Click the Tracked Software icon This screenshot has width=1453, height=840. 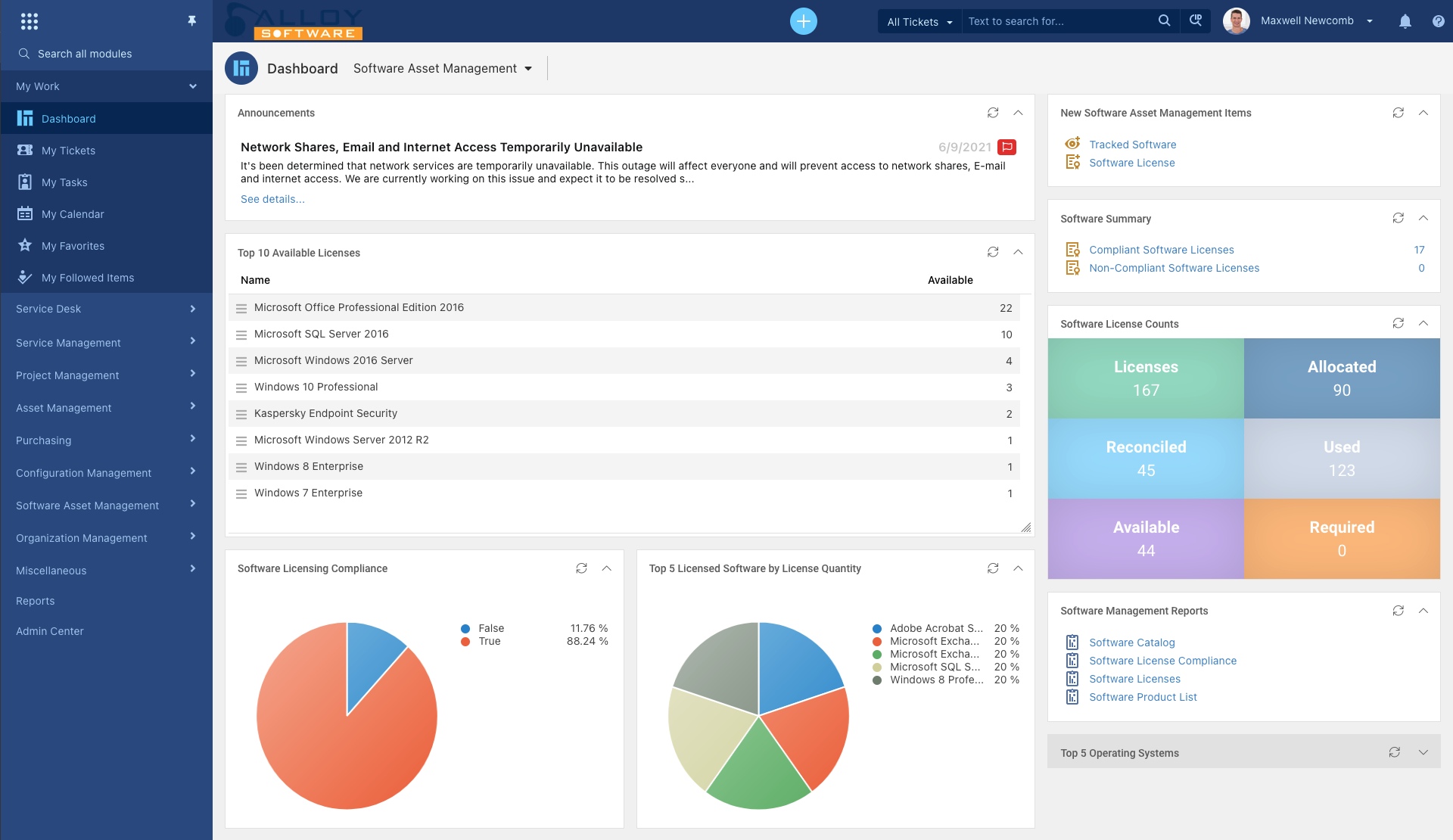point(1072,143)
